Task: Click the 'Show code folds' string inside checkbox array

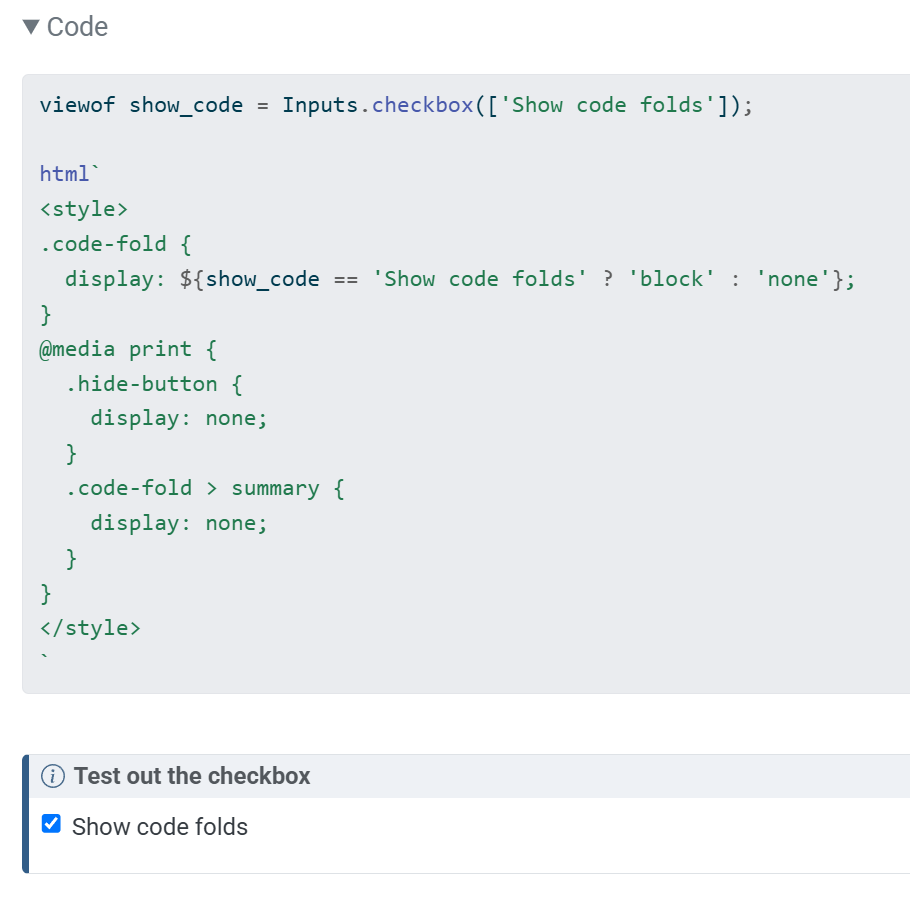Action: point(608,105)
